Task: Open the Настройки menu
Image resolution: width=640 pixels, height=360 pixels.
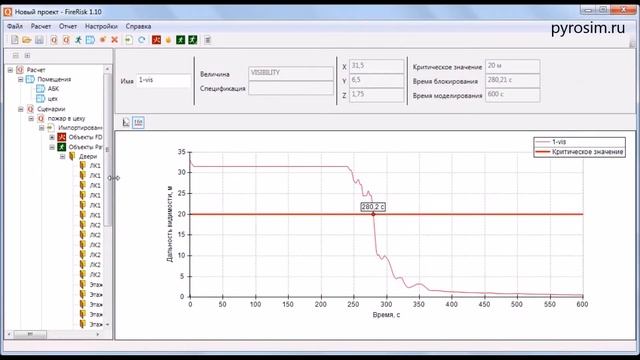Action: coord(101,26)
